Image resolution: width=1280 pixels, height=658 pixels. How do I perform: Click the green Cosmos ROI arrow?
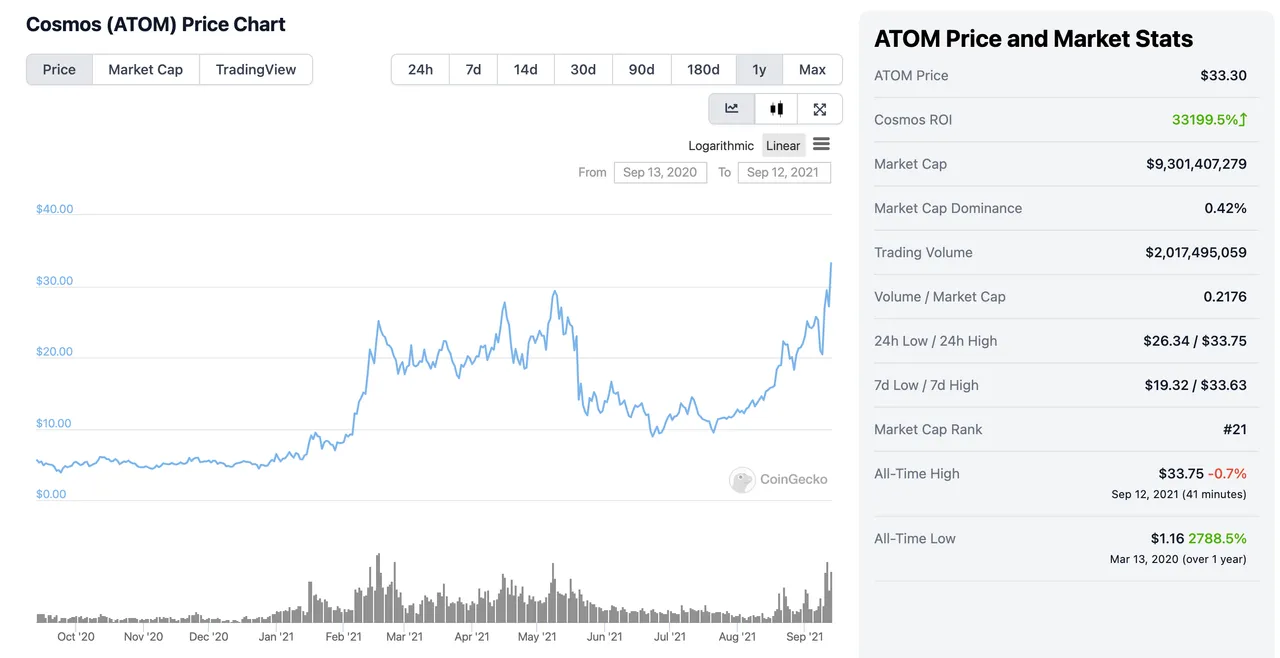[x=1243, y=120]
